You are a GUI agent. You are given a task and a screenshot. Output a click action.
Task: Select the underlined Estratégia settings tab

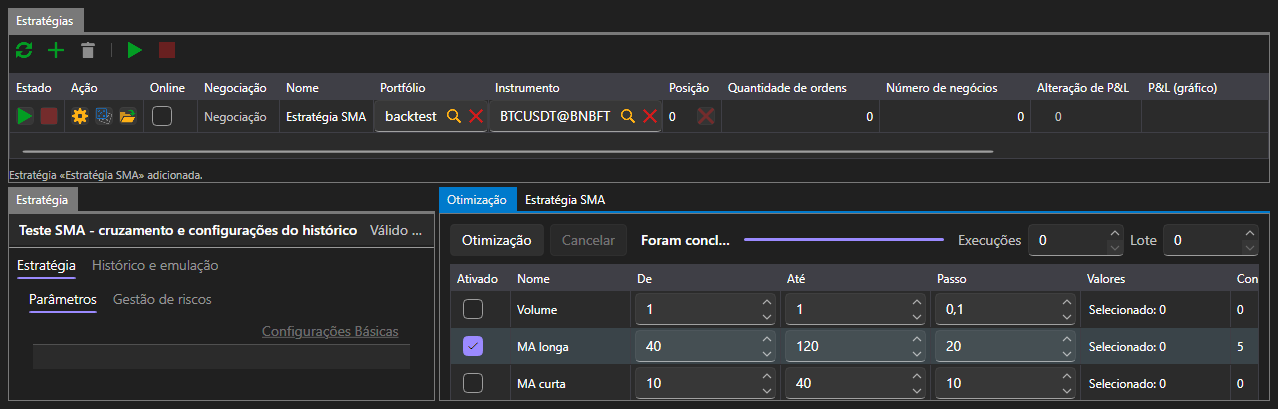coord(47,265)
